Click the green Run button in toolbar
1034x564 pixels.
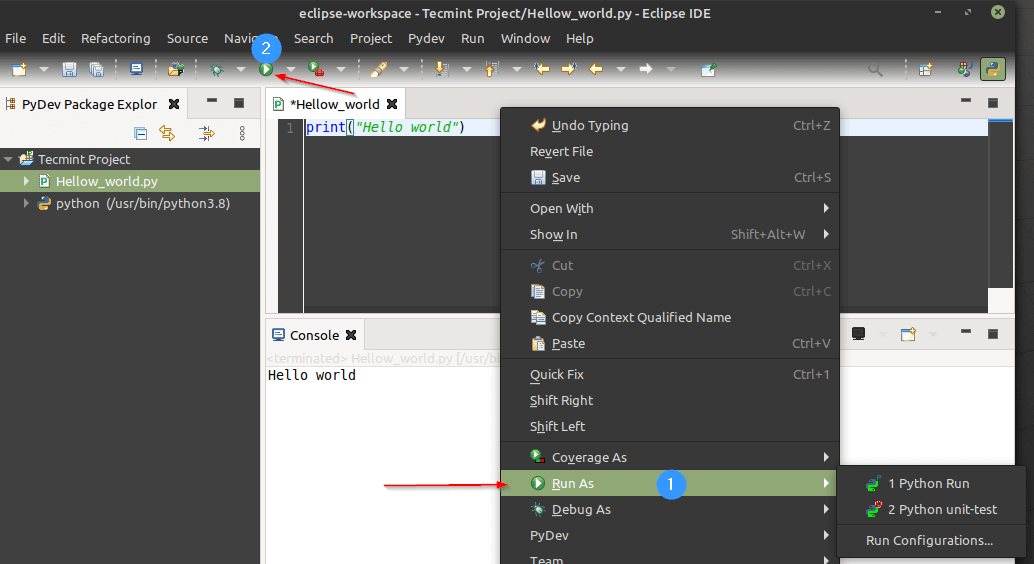coord(266,69)
